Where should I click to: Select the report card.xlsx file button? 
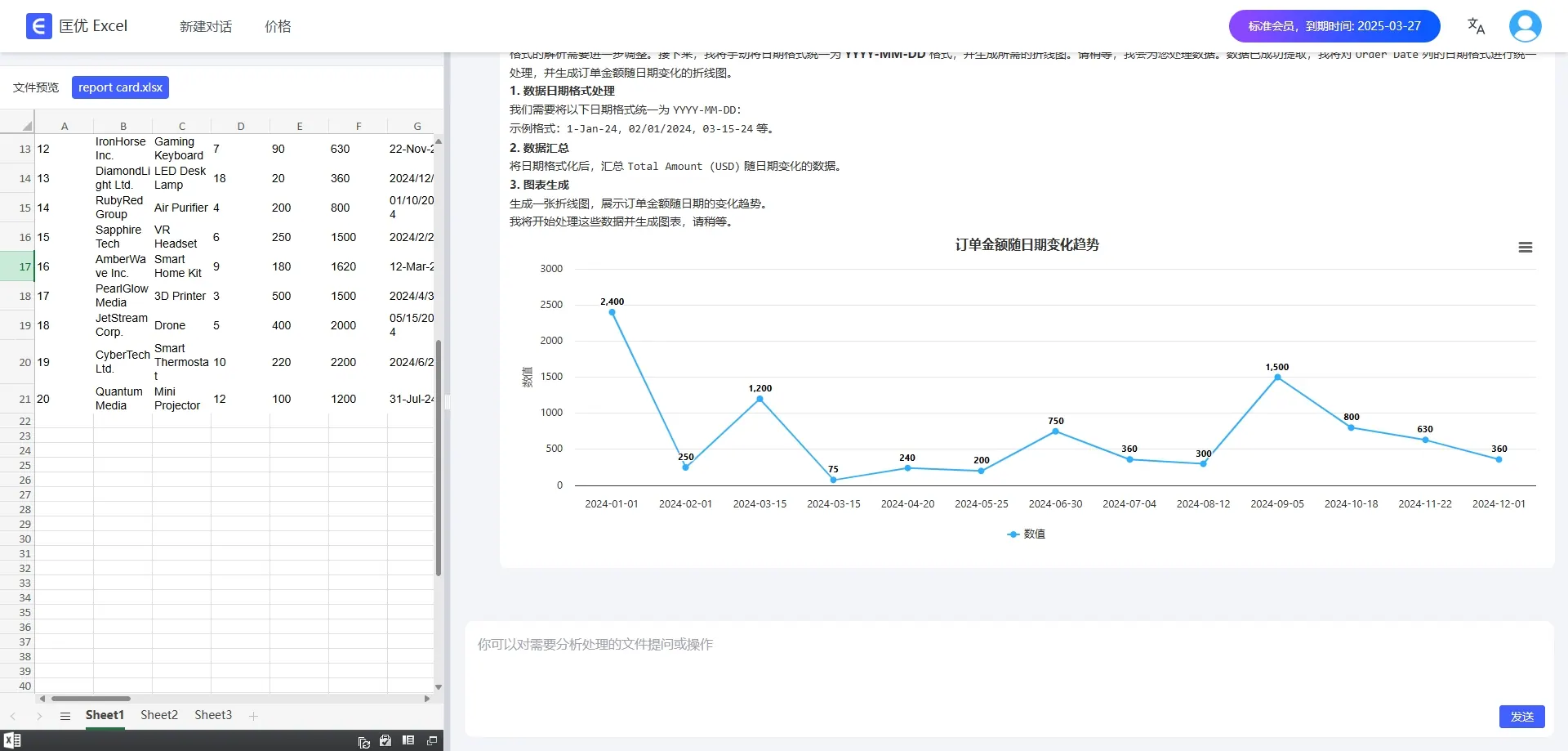[120, 87]
